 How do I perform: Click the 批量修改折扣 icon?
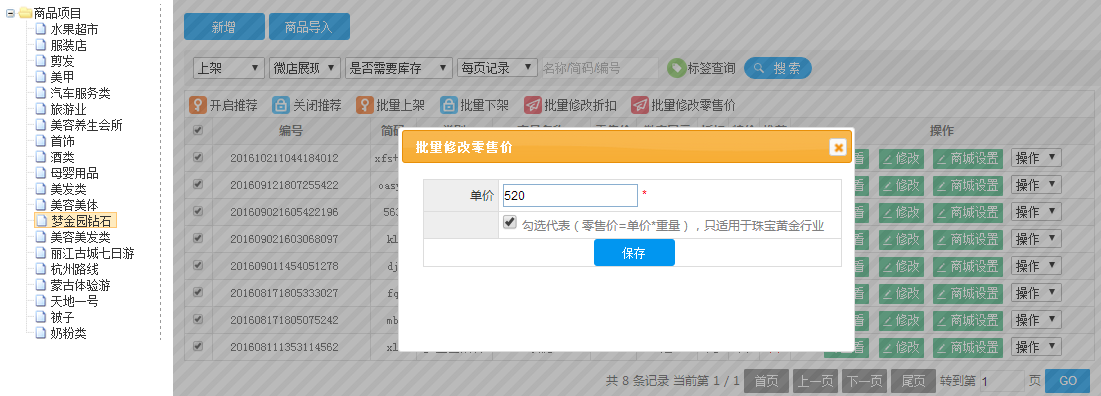[x=533, y=105]
